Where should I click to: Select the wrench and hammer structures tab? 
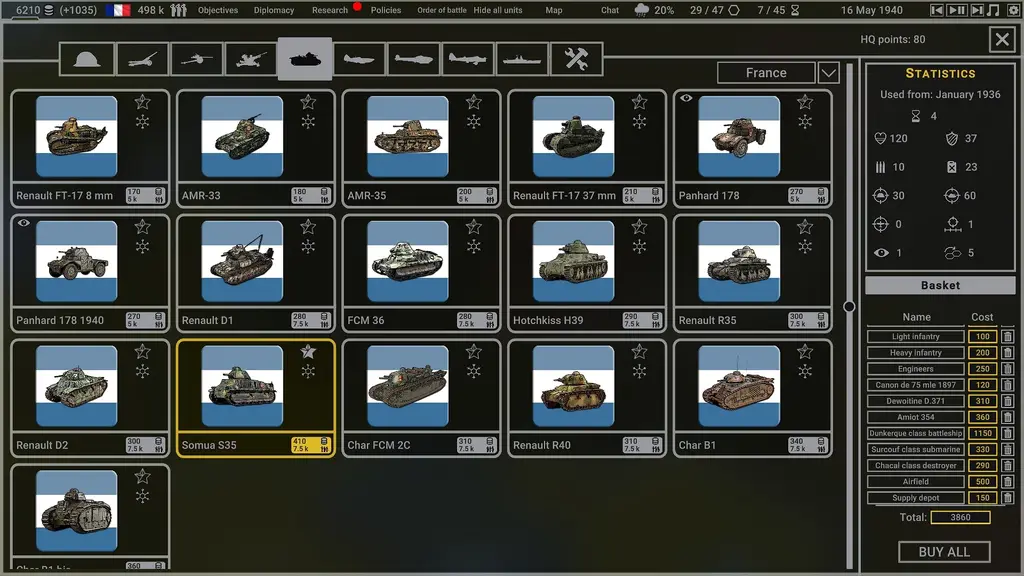tap(576, 59)
